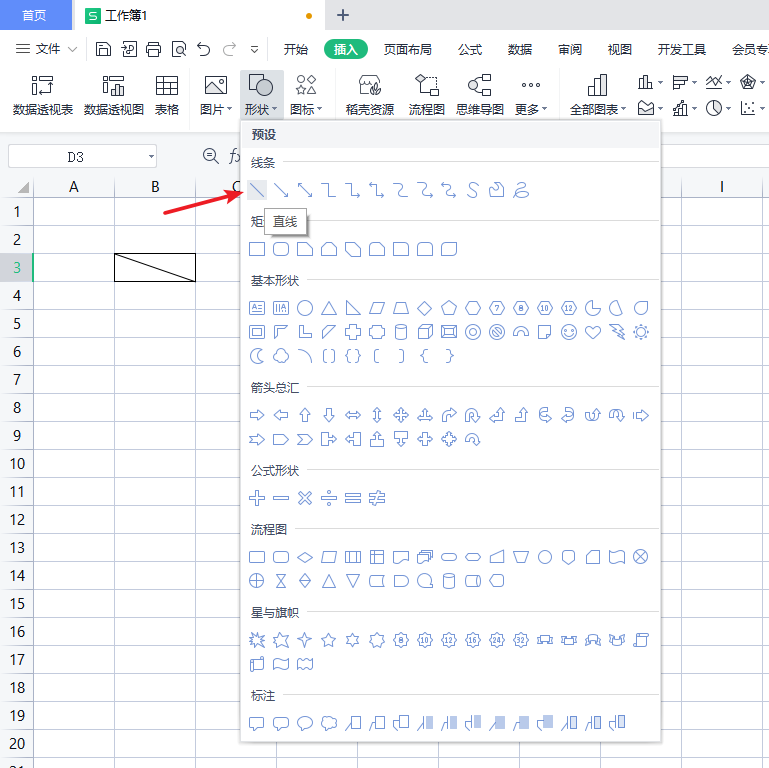Viewport: 769px width, 768px height.
Task: Choose the sun shape in basic shapes
Action: coord(641,332)
